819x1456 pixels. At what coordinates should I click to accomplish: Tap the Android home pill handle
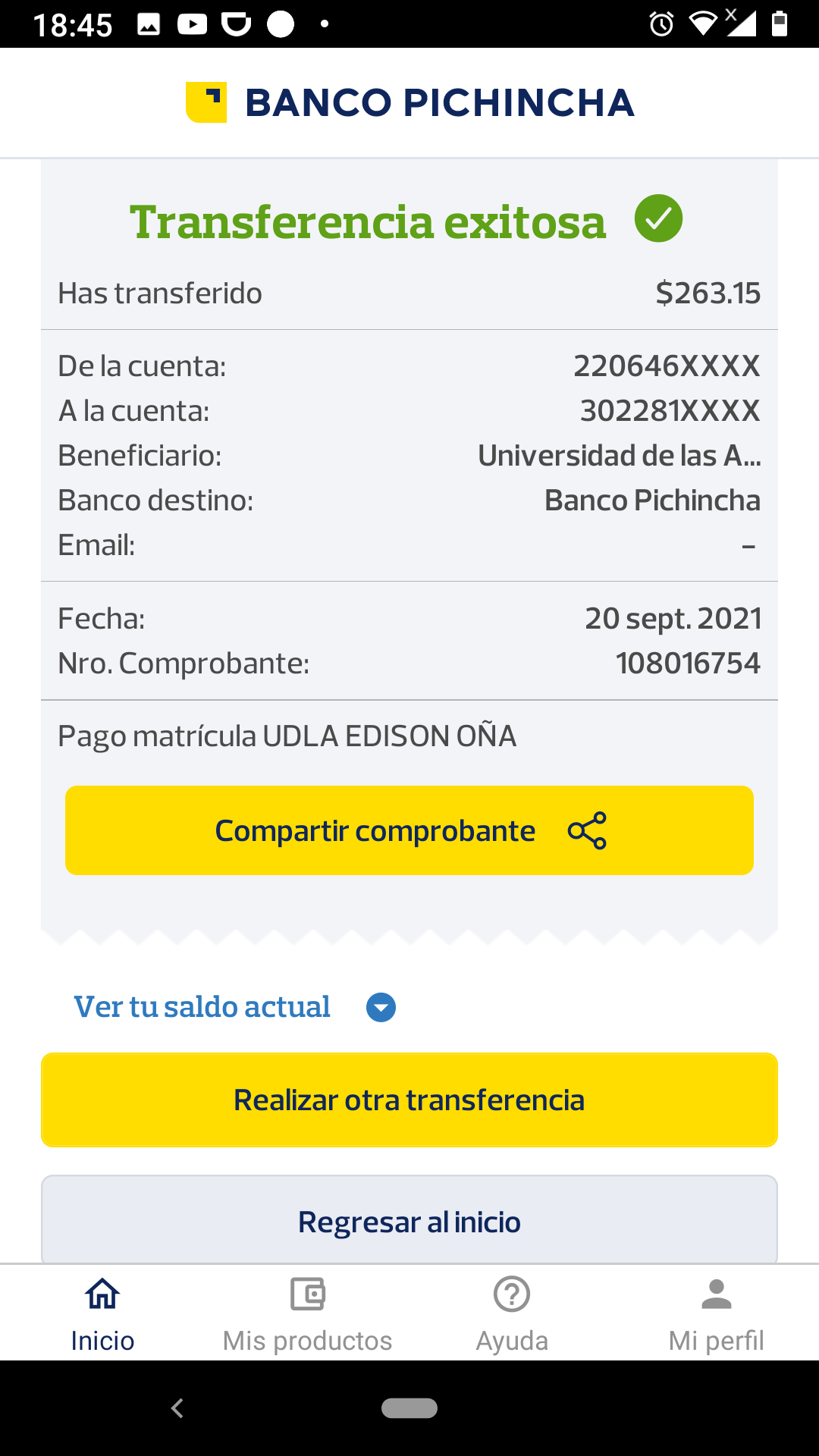click(x=409, y=1408)
